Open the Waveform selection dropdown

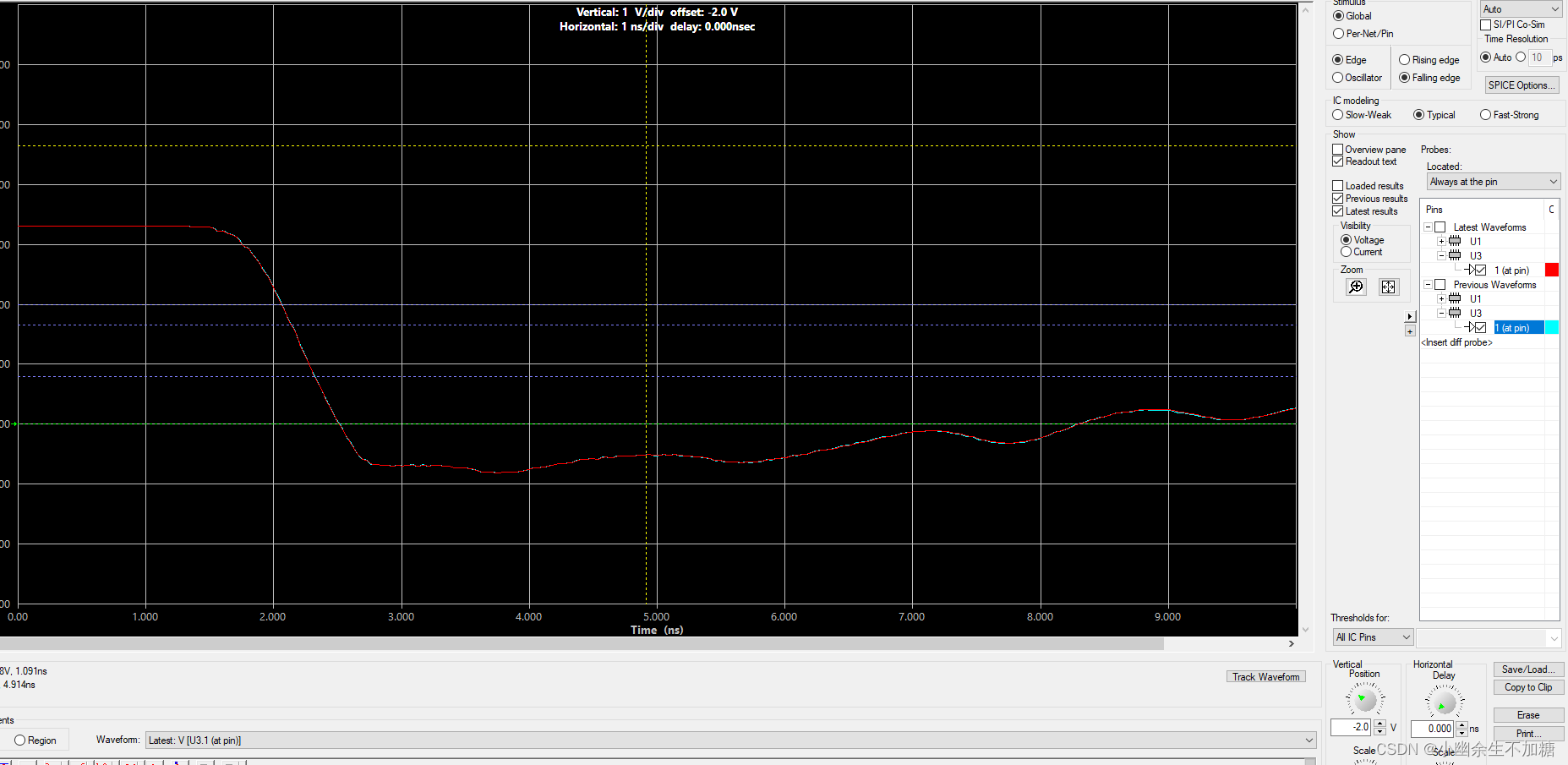[731, 740]
